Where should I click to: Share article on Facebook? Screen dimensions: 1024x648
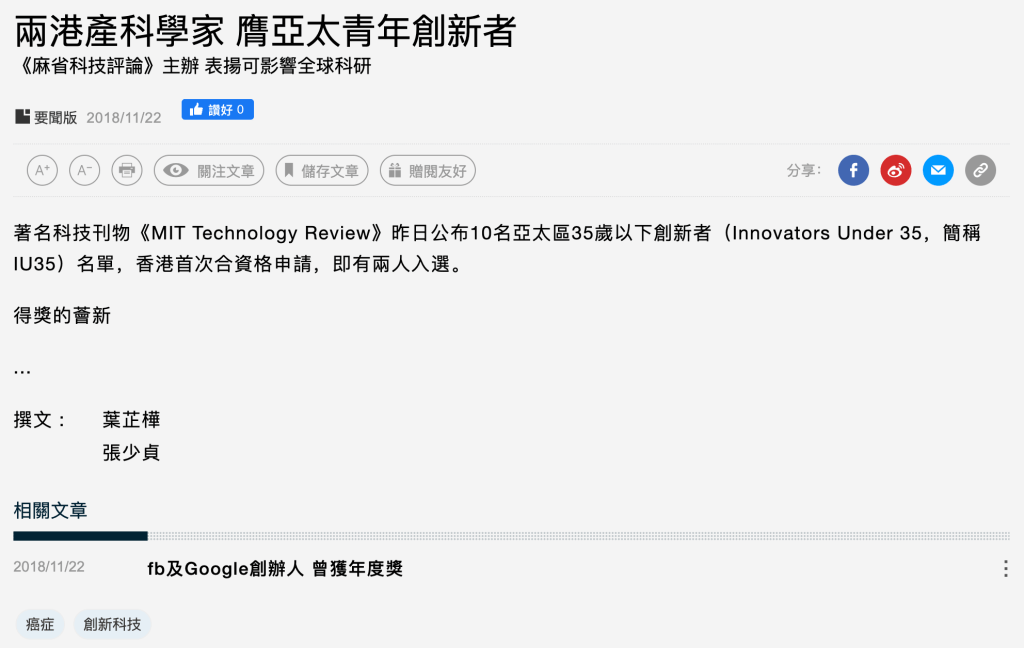[853, 171]
